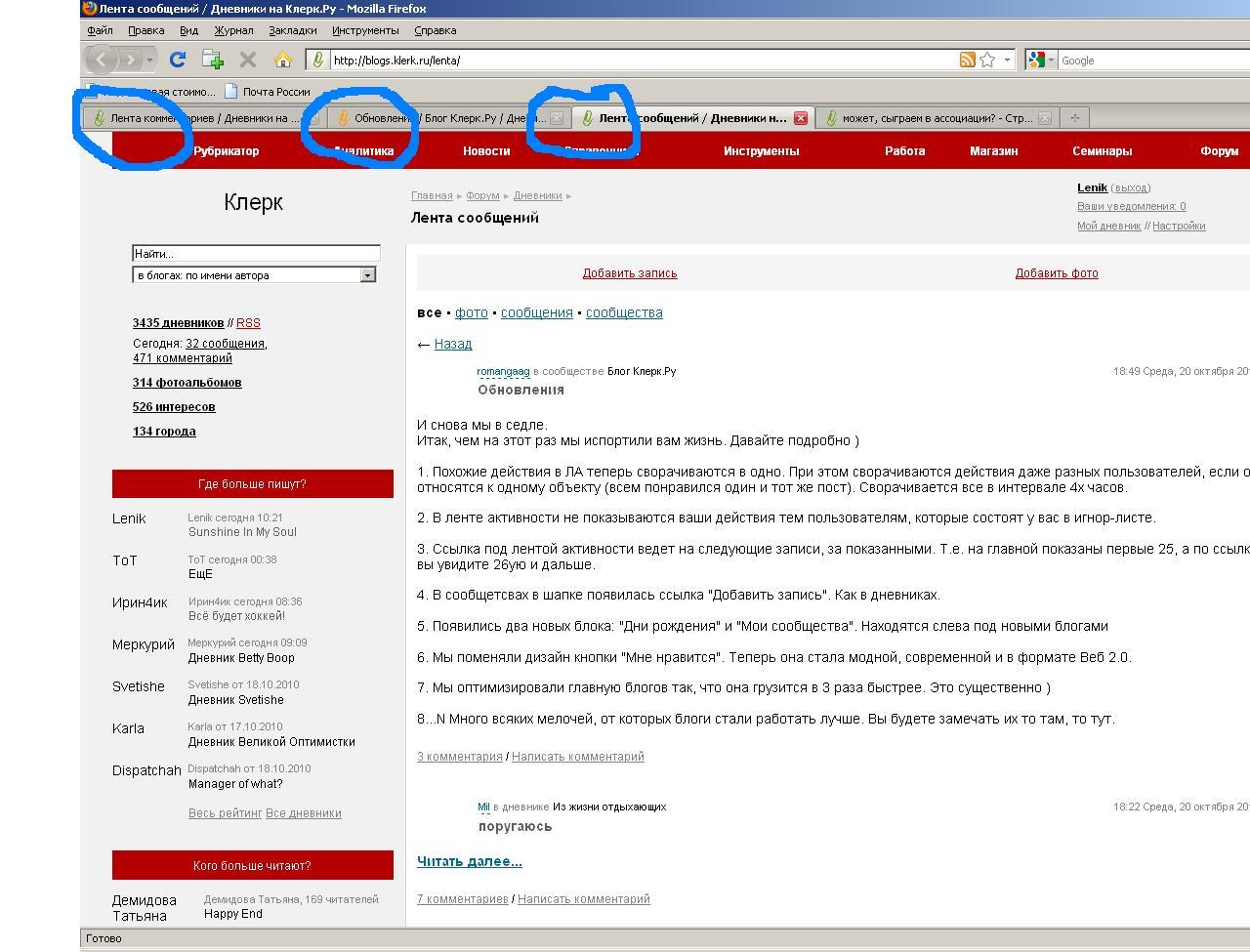Click the Google search engine icon
The width and height of the screenshot is (1250, 952).
pyautogui.click(x=1037, y=60)
